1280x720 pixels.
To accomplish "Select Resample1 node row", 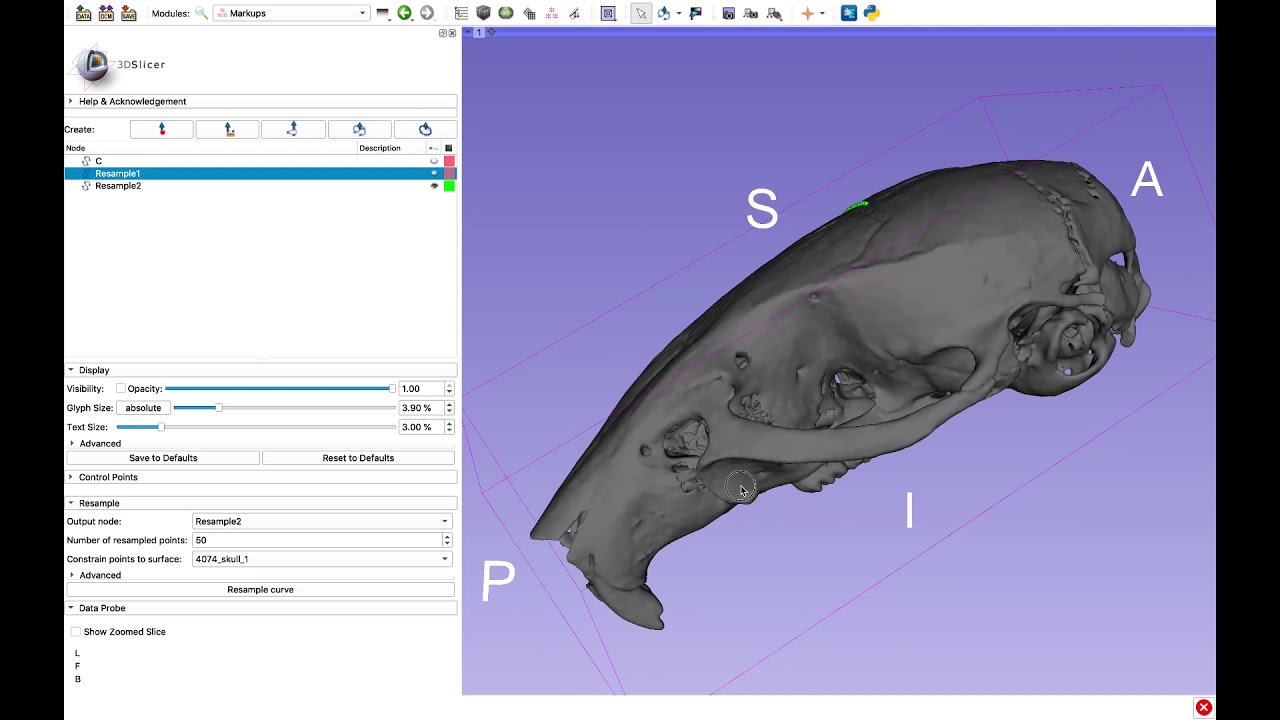I will 260,173.
